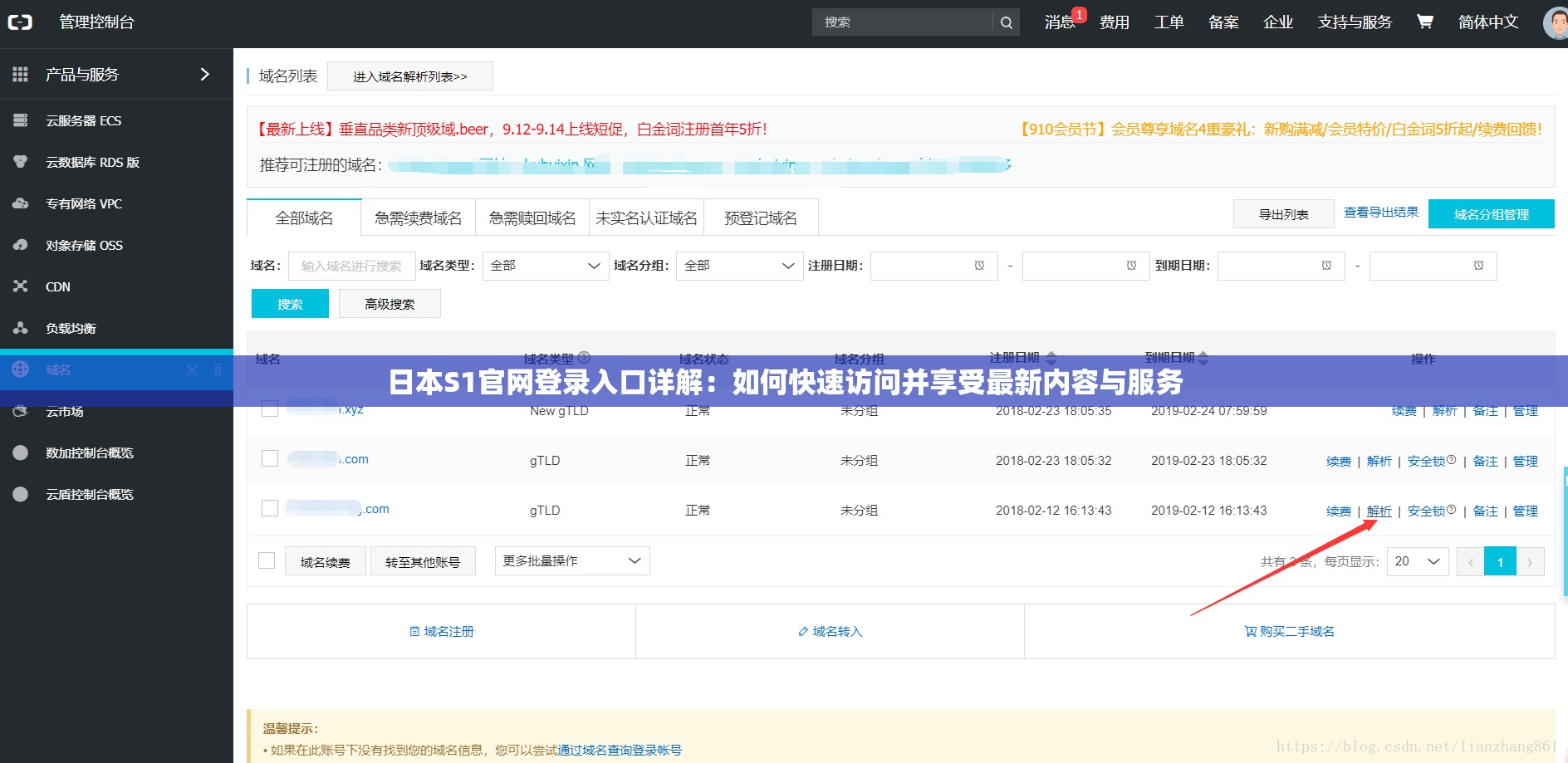Switch to the 急需续费域名 tab
Image resolution: width=1568 pixels, height=763 pixels.
point(417,217)
